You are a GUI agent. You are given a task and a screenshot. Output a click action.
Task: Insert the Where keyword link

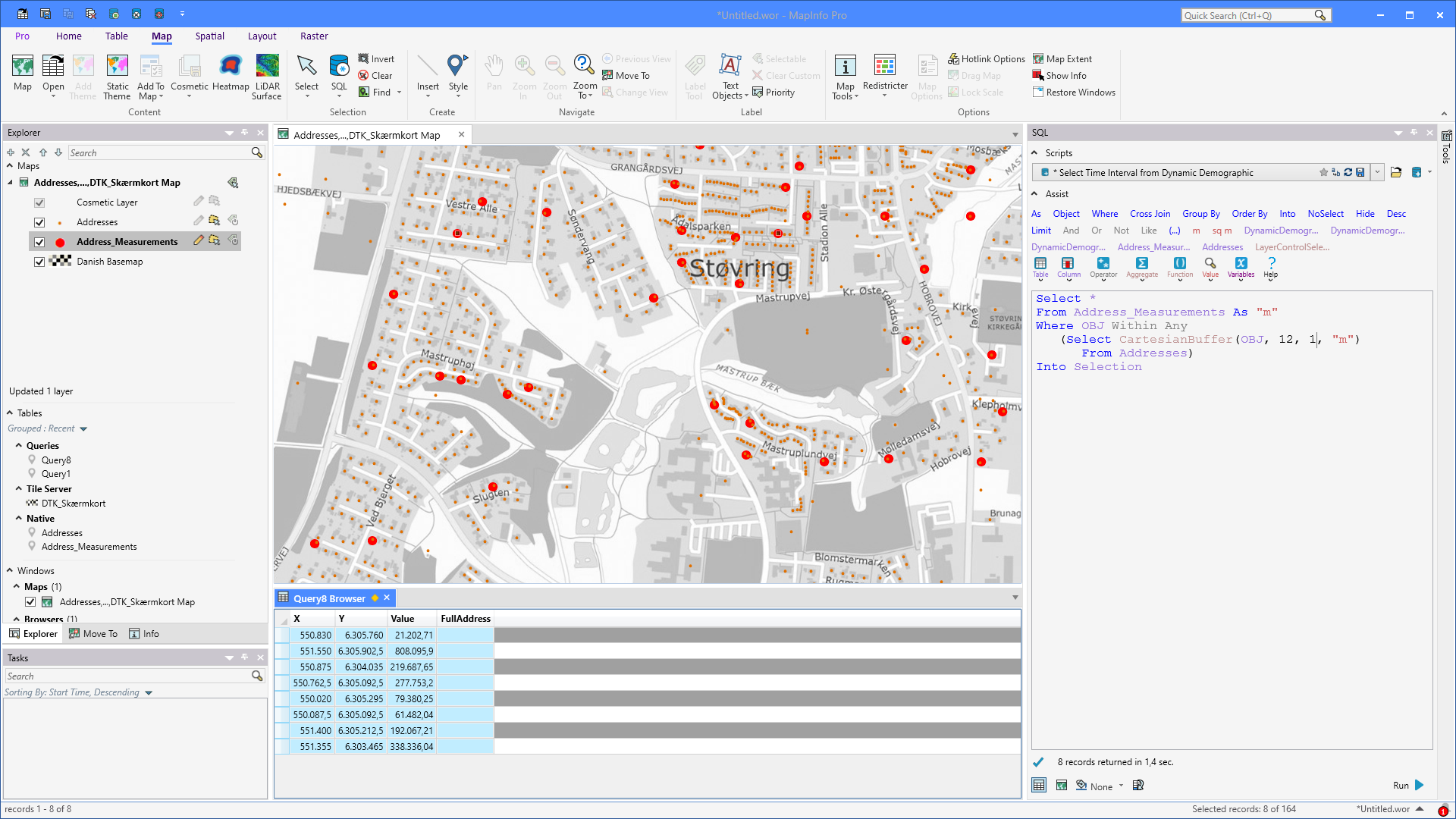[1104, 214]
